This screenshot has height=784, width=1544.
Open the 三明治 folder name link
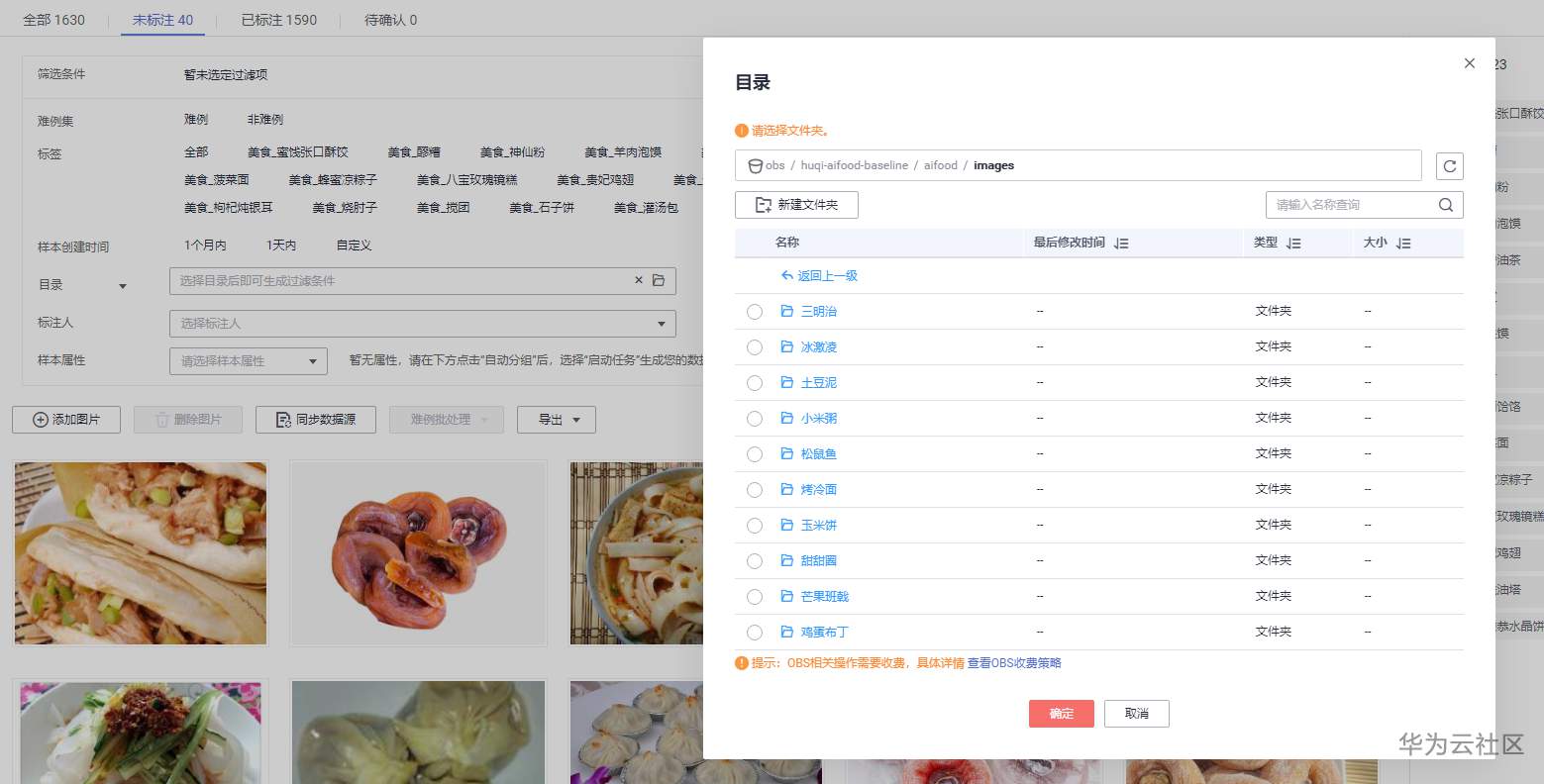tap(819, 311)
